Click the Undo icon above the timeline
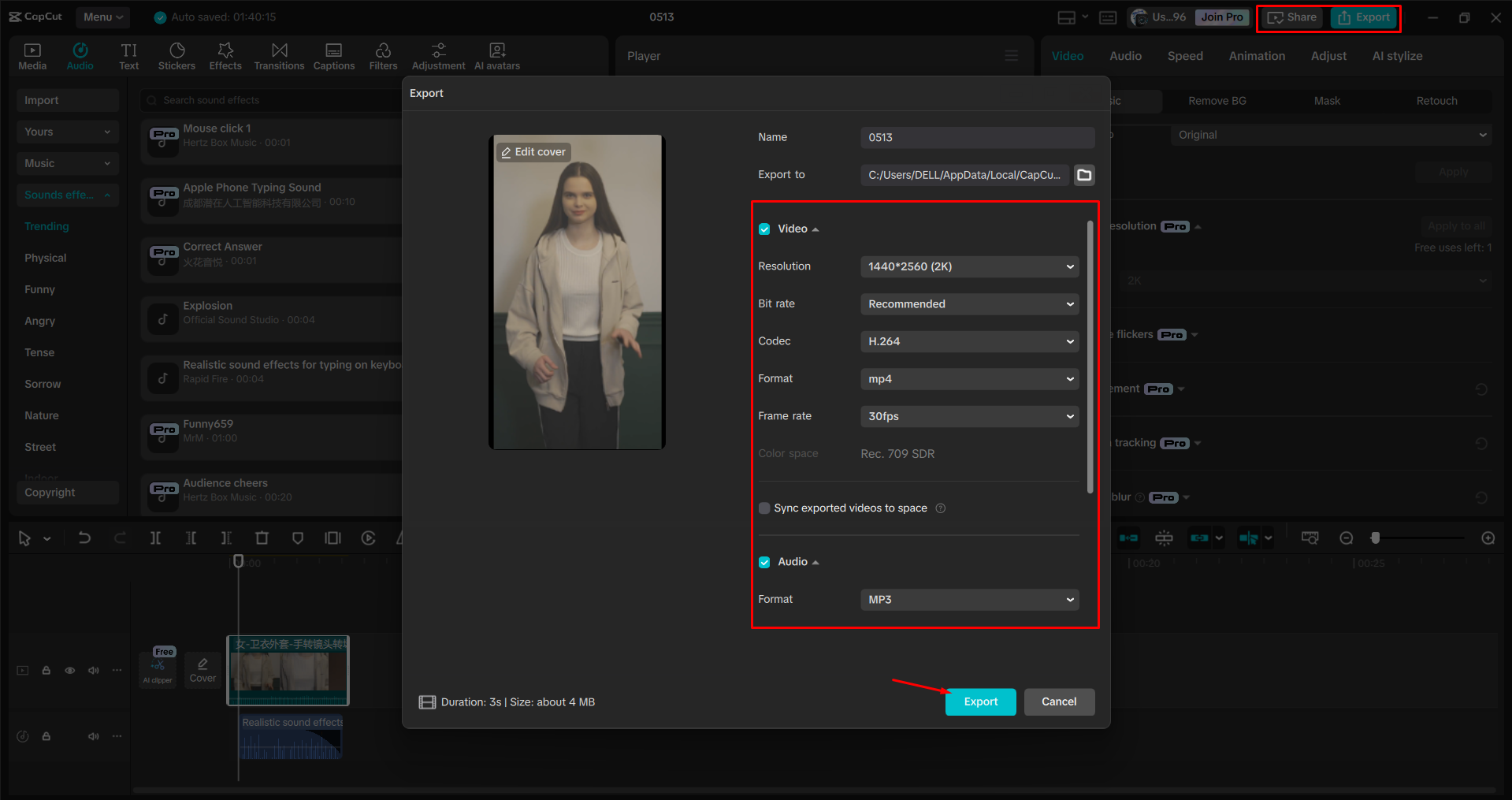 pos(84,538)
